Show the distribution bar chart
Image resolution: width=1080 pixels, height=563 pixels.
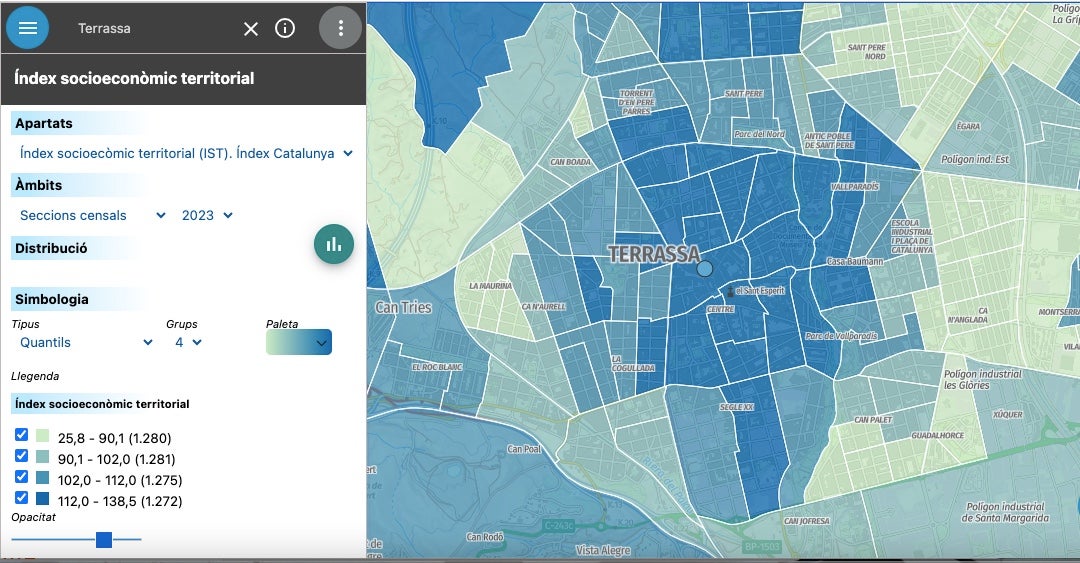[334, 243]
